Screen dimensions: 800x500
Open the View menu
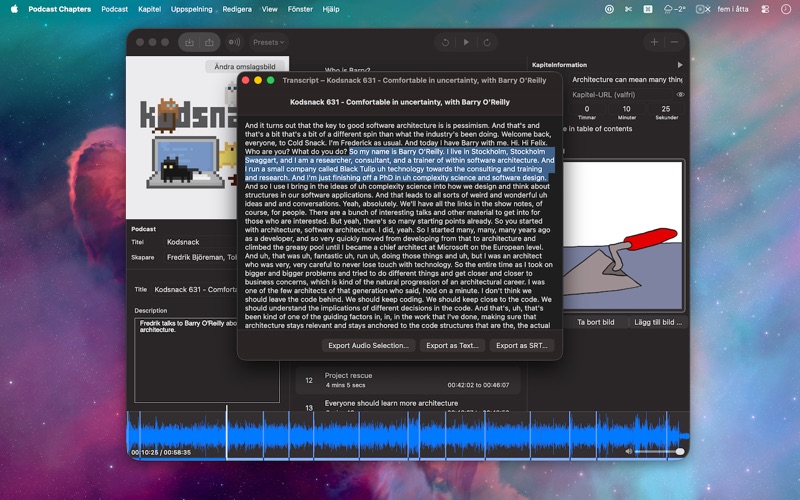(269, 9)
